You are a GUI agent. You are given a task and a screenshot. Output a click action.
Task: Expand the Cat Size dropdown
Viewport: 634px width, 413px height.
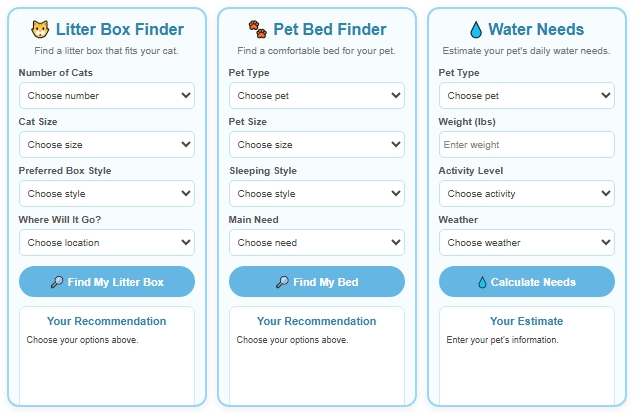(107, 144)
